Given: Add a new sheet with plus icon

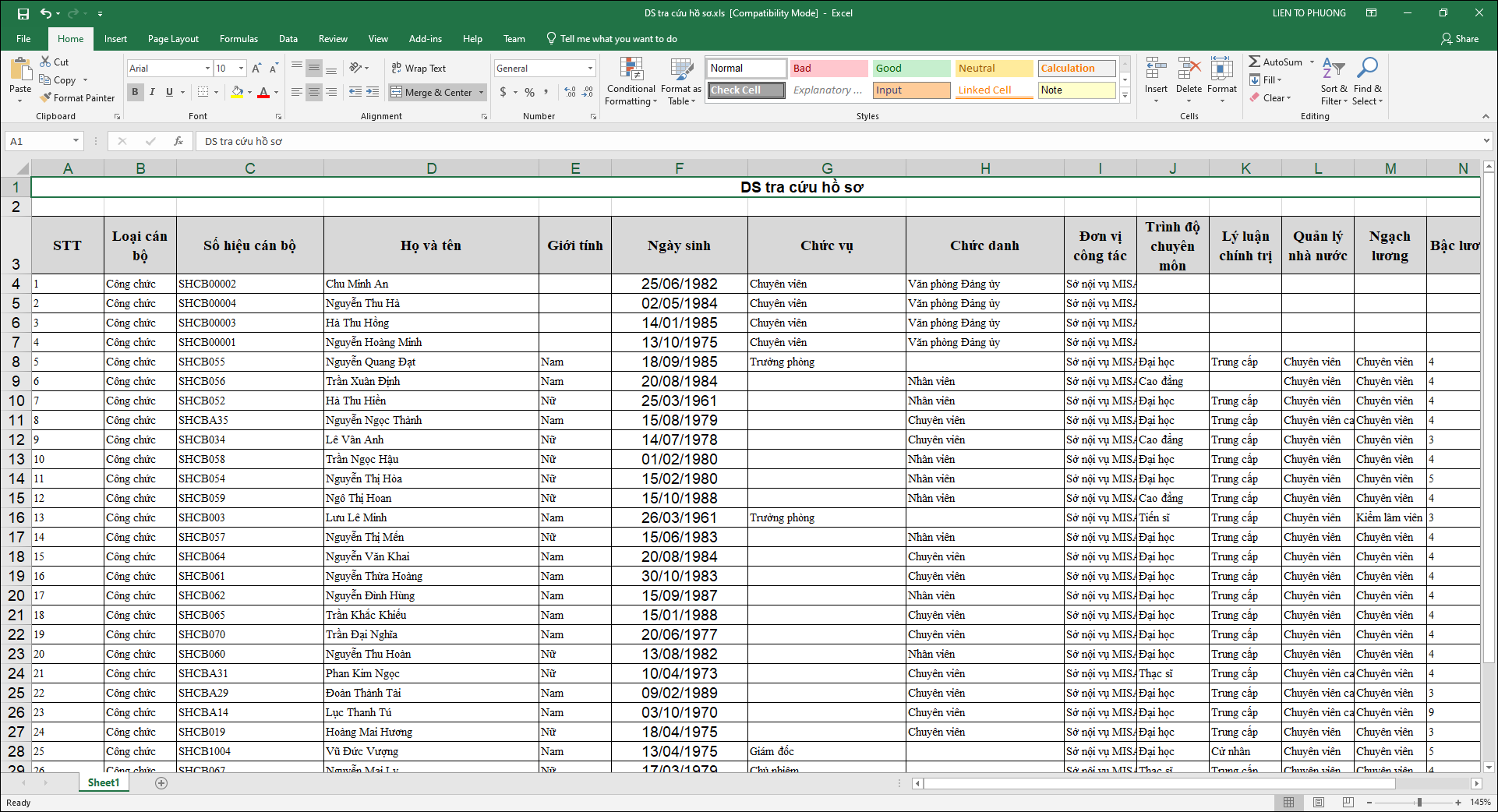Looking at the screenshot, I should click(x=161, y=783).
